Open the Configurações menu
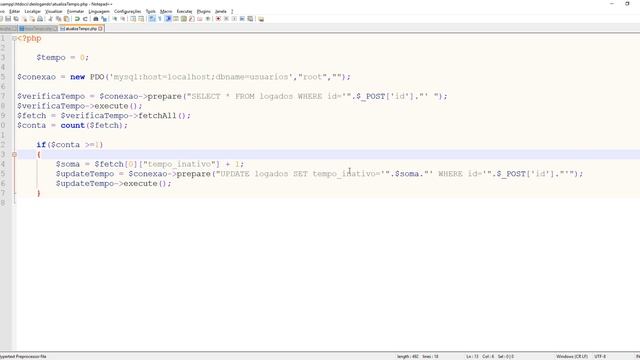The width and height of the screenshot is (640, 360). (127, 11)
